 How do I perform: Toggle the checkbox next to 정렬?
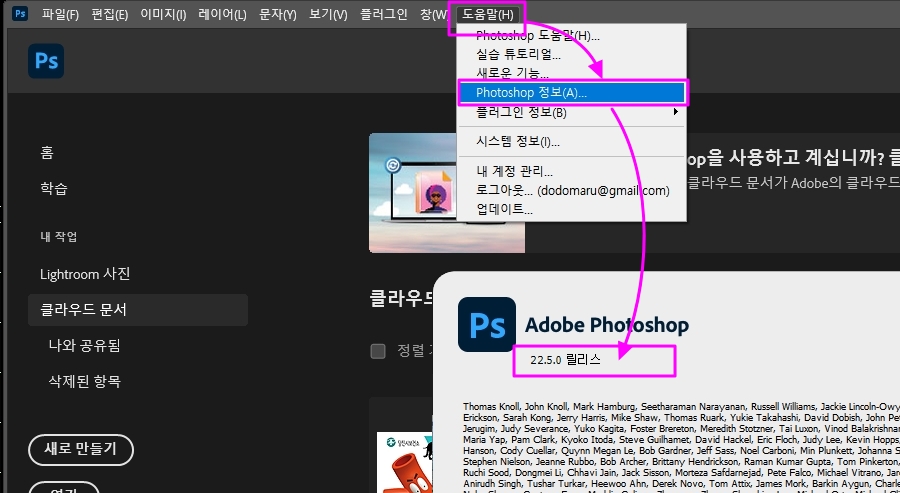coord(378,351)
